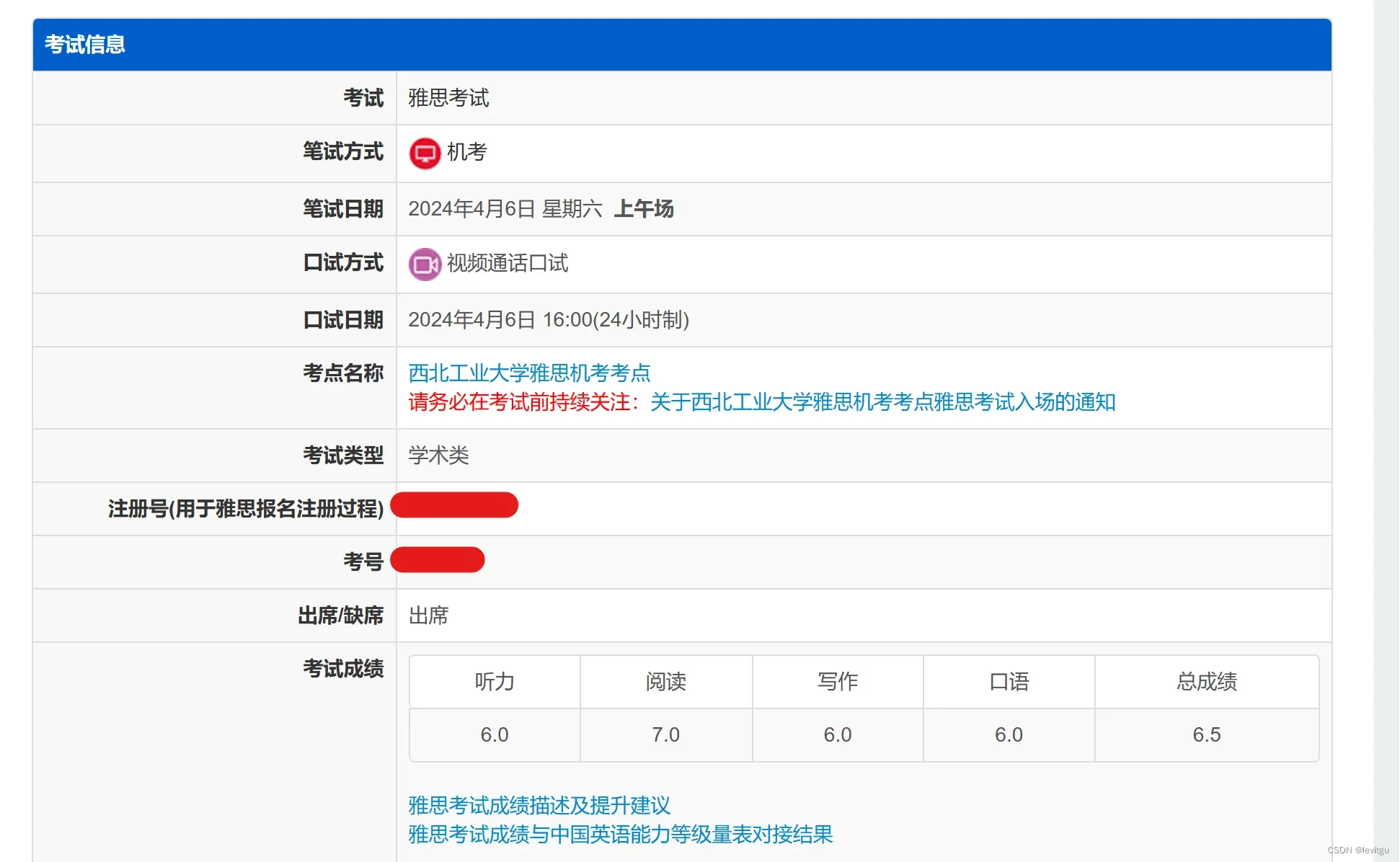Click the 口试日期 row label
1400x862 pixels.
343,320
